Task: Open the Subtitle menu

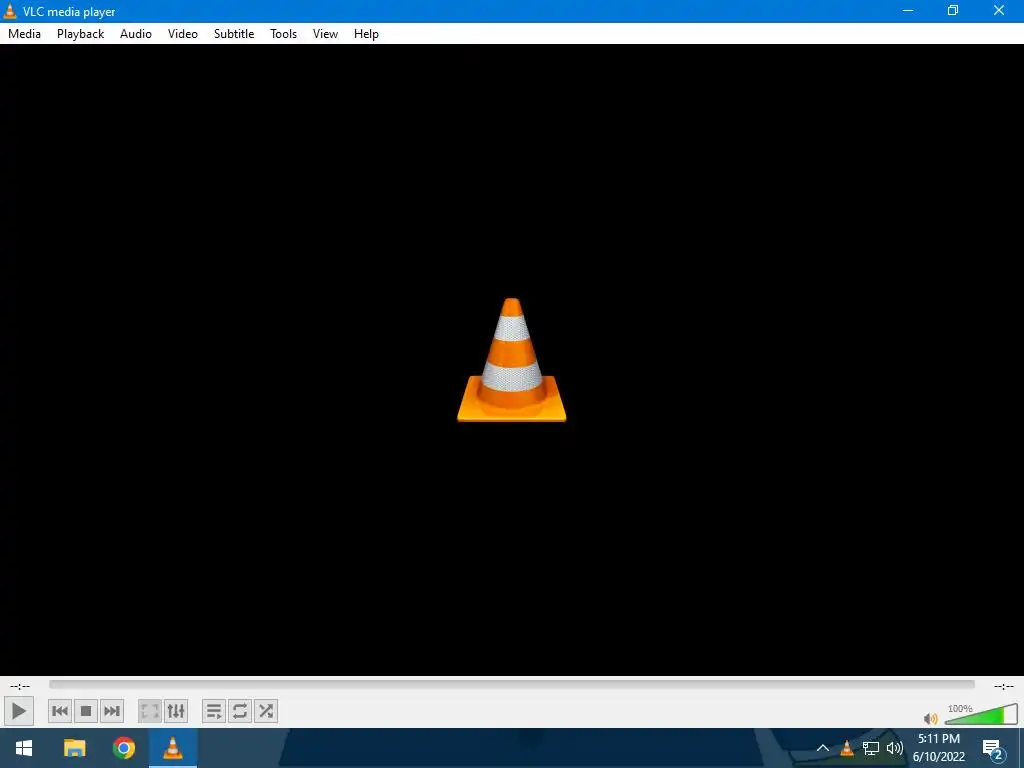Action: [x=234, y=34]
